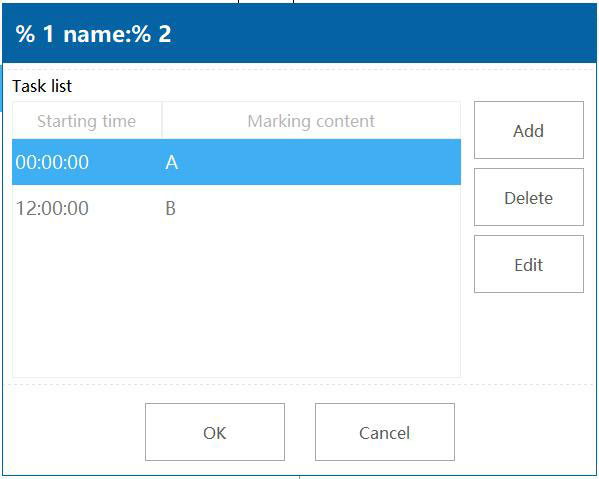Dismiss the dialog with Cancel

click(385, 432)
